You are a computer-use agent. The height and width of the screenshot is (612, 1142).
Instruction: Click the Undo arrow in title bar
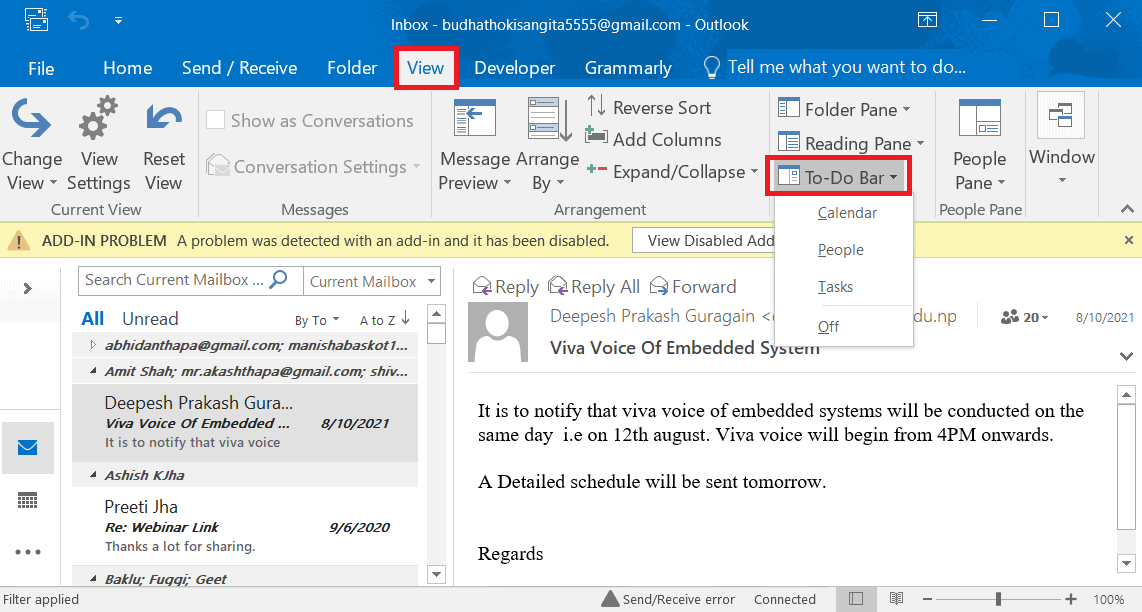[x=78, y=20]
